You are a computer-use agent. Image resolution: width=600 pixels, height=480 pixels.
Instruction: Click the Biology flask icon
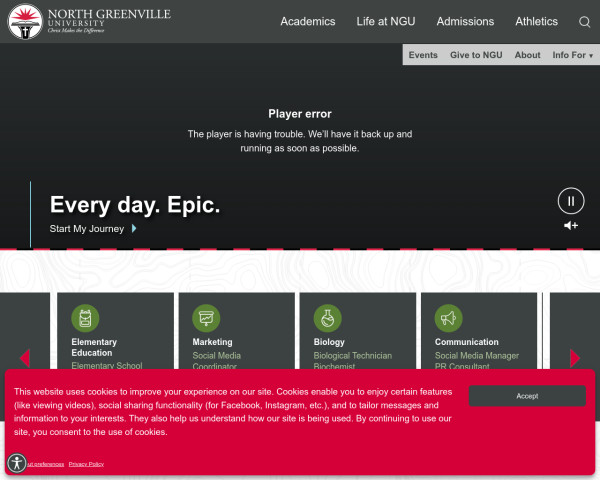point(328,318)
